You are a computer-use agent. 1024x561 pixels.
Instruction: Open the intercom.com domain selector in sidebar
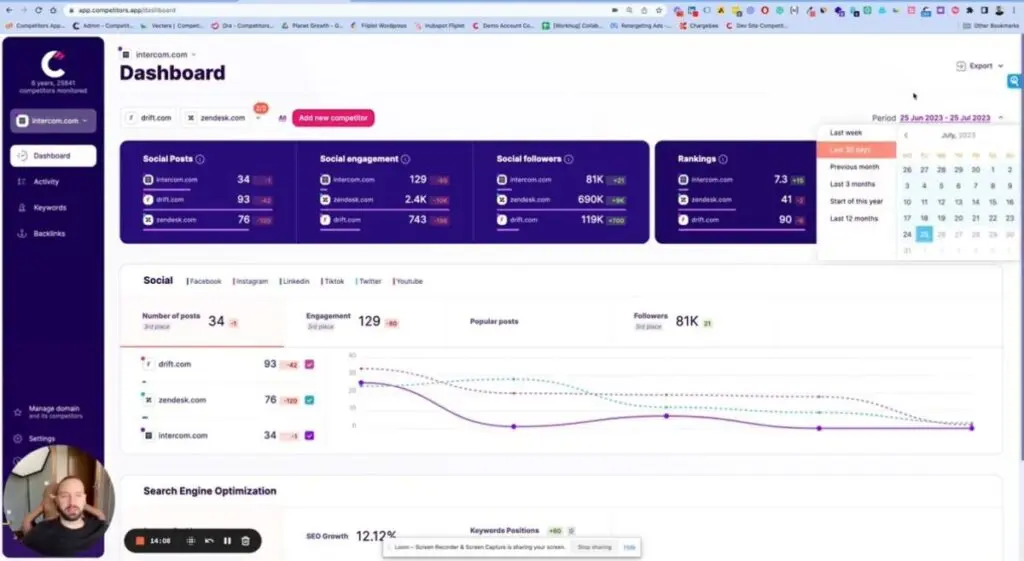click(x=53, y=121)
